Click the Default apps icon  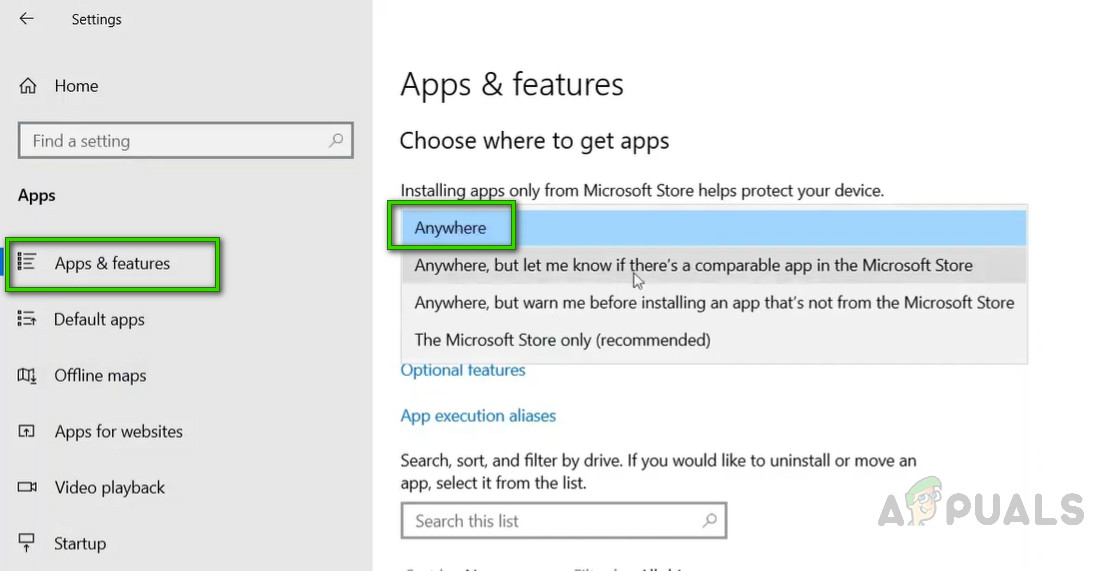[x=28, y=319]
